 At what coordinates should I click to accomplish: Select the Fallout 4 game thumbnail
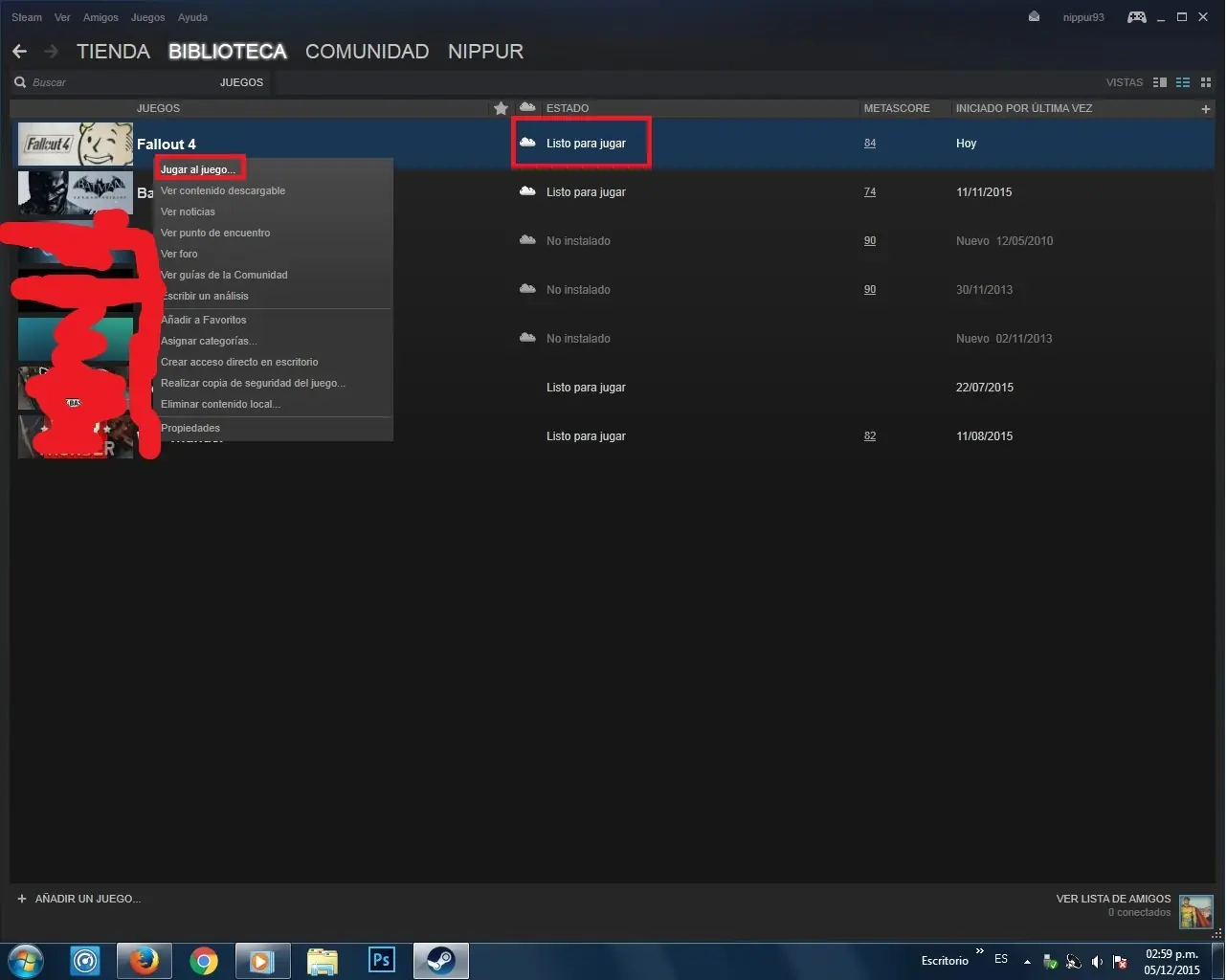76,144
